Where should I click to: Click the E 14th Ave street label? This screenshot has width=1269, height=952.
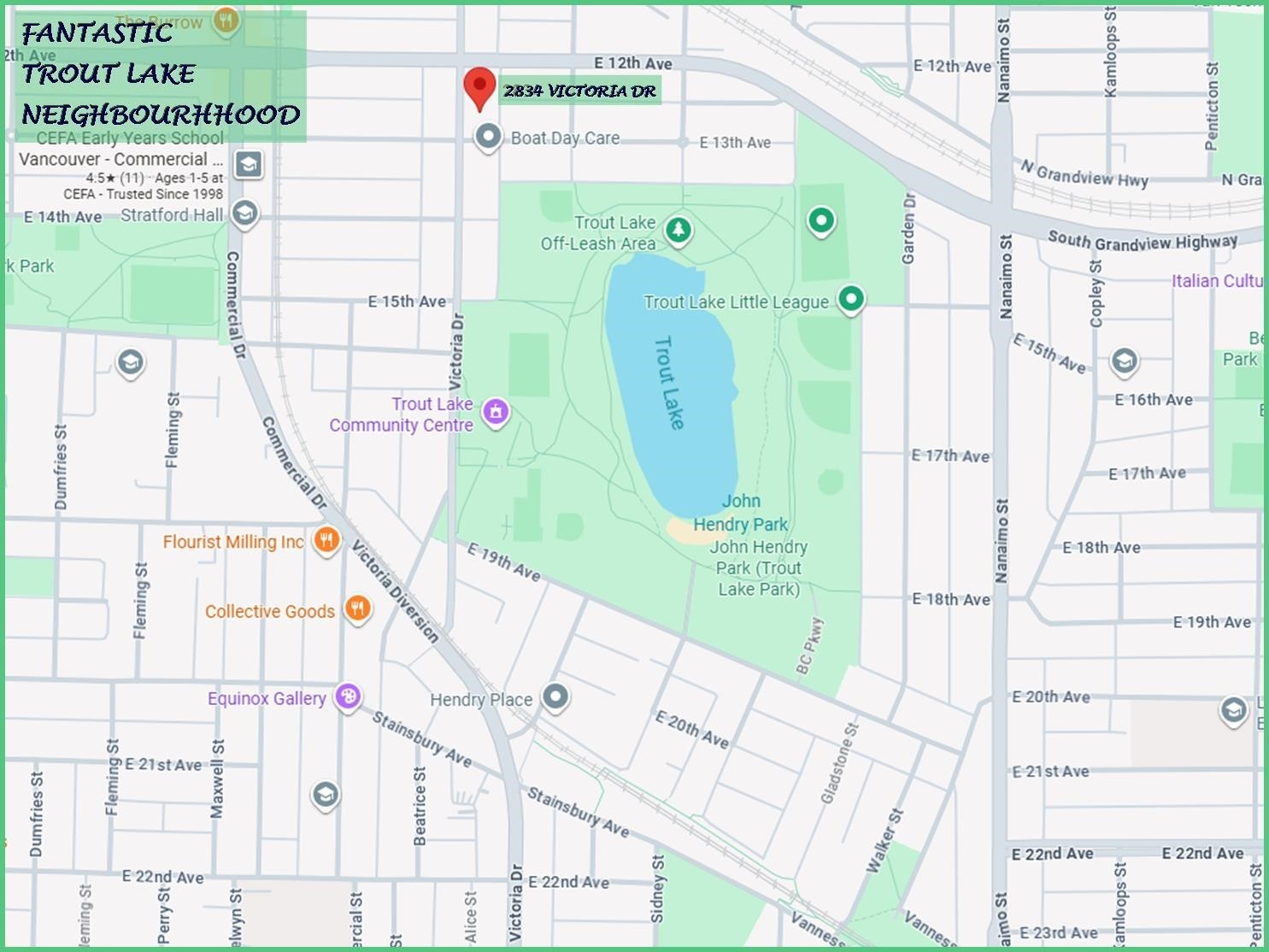click(x=62, y=217)
